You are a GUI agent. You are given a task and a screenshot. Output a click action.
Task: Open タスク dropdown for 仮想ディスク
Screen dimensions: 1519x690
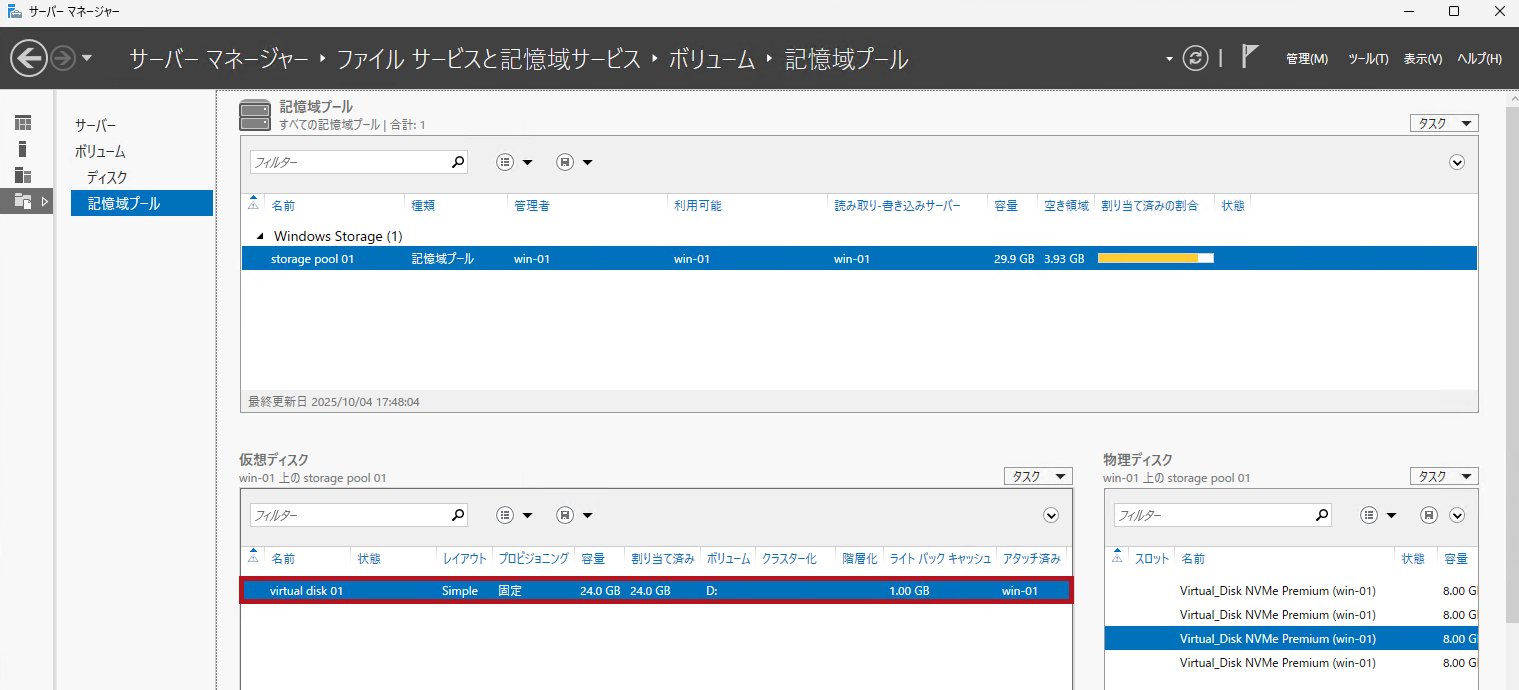1037,477
